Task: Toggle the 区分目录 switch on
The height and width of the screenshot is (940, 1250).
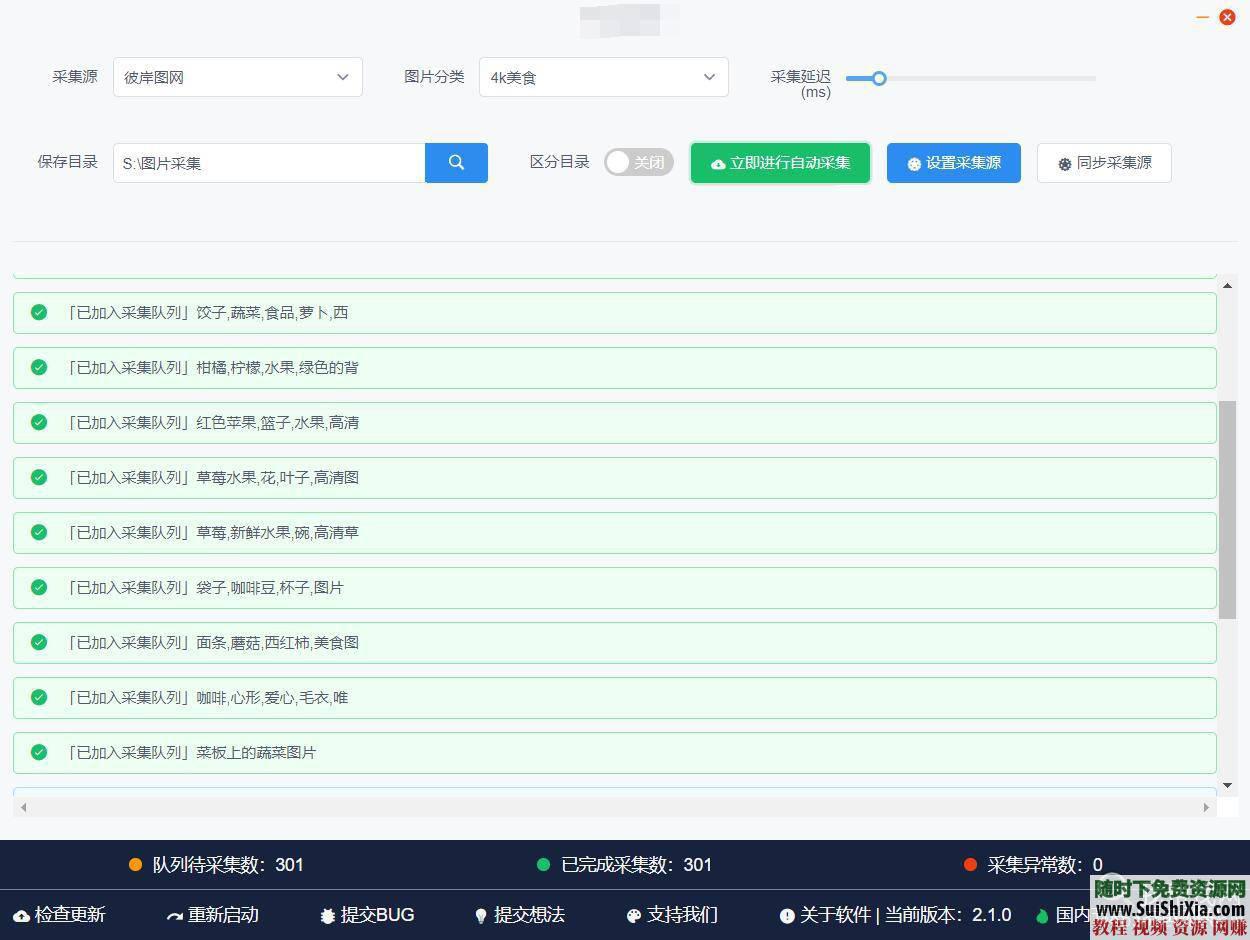Action: click(638, 162)
